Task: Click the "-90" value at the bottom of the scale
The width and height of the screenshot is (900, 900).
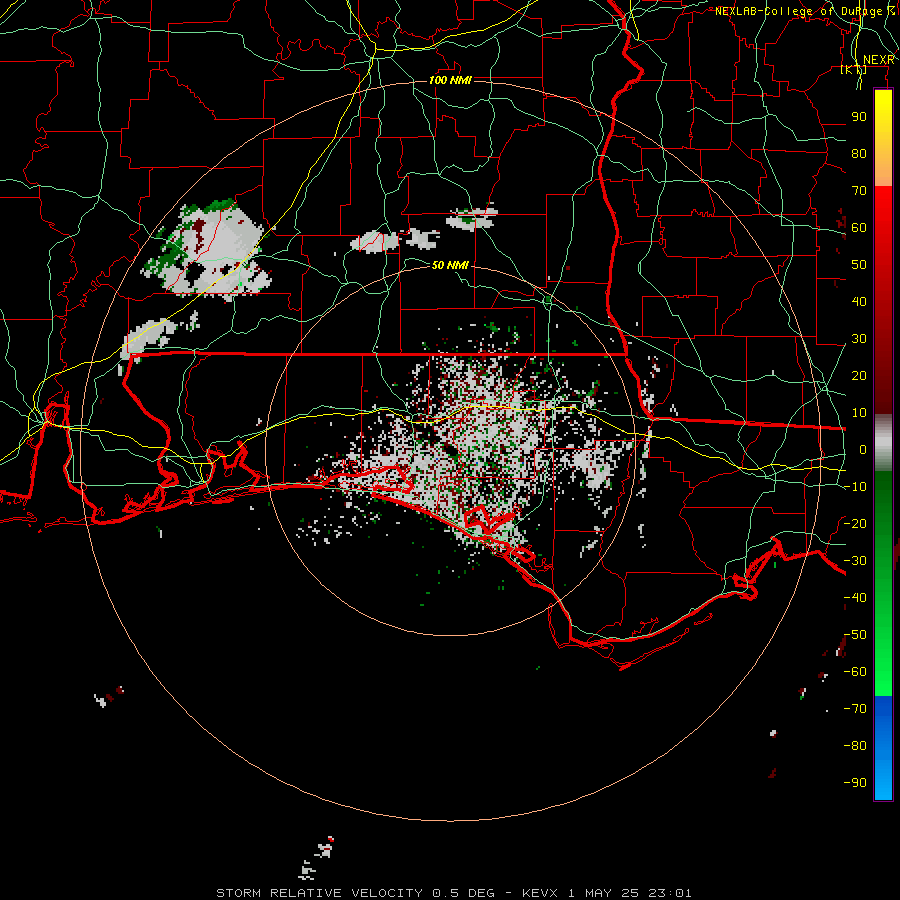Action: [x=855, y=782]
